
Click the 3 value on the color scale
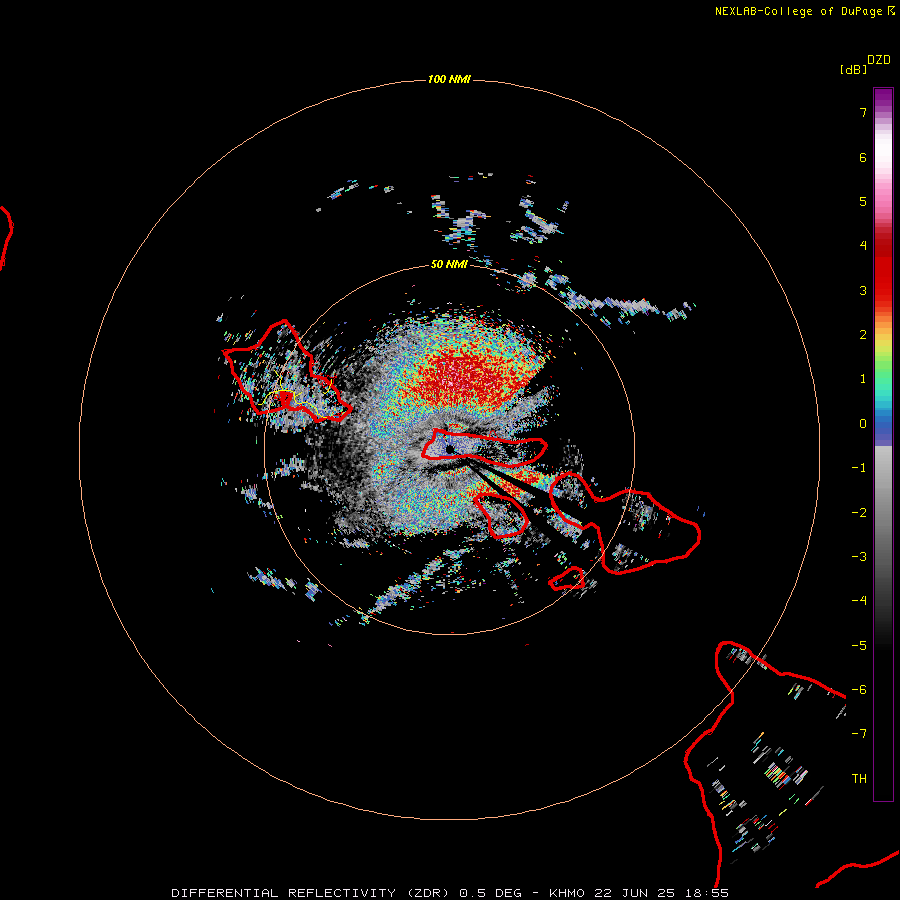[863, 290]
